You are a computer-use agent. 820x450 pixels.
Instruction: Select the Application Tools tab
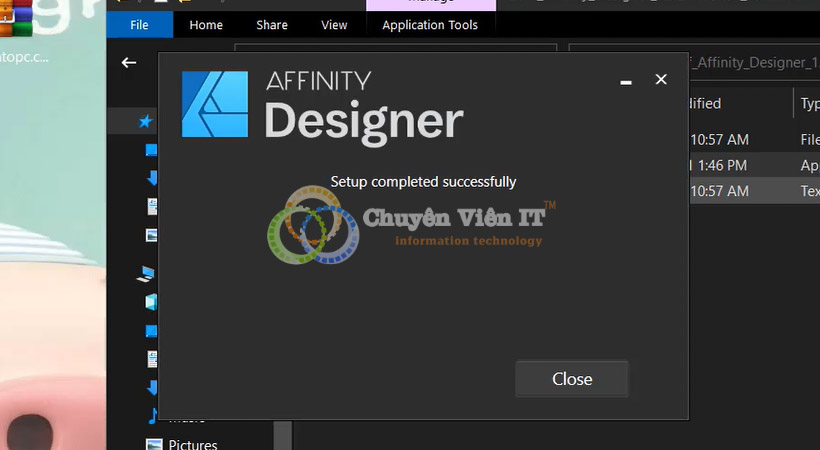tap(430, 25)
